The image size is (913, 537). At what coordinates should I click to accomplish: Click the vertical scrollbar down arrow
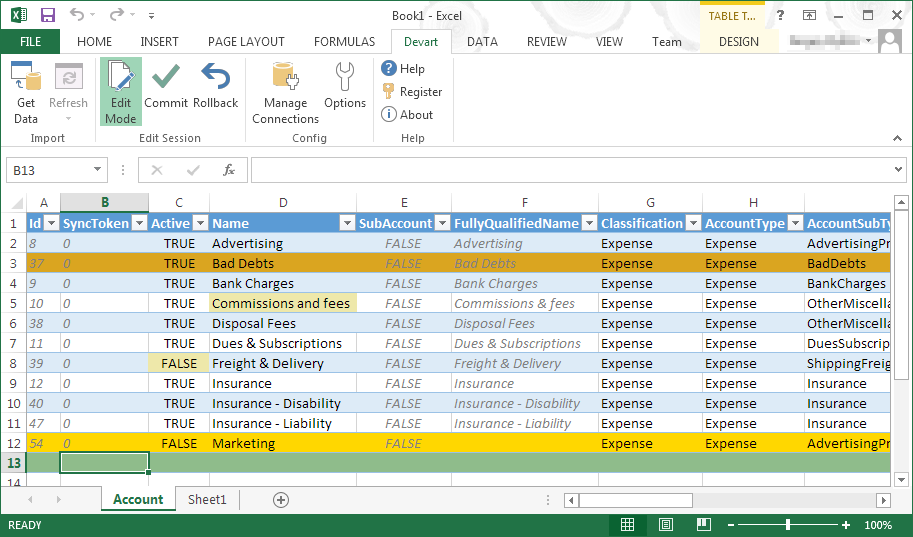click(x=901, y=480)
